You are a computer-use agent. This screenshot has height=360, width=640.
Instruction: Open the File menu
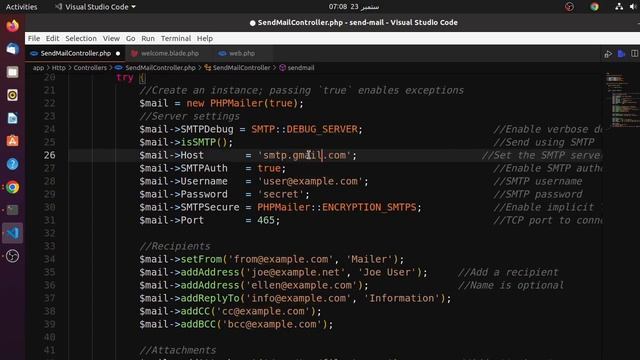(34, 38)
